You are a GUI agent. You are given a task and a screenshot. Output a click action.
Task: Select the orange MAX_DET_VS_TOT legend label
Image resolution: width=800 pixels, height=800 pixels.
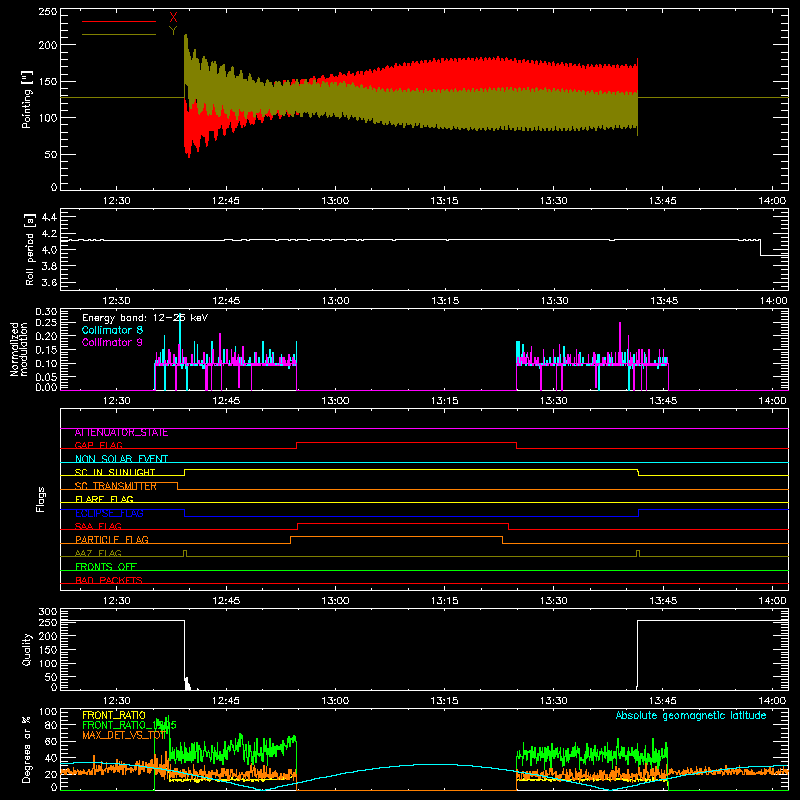pyautogui.click(x=124, y=735)
